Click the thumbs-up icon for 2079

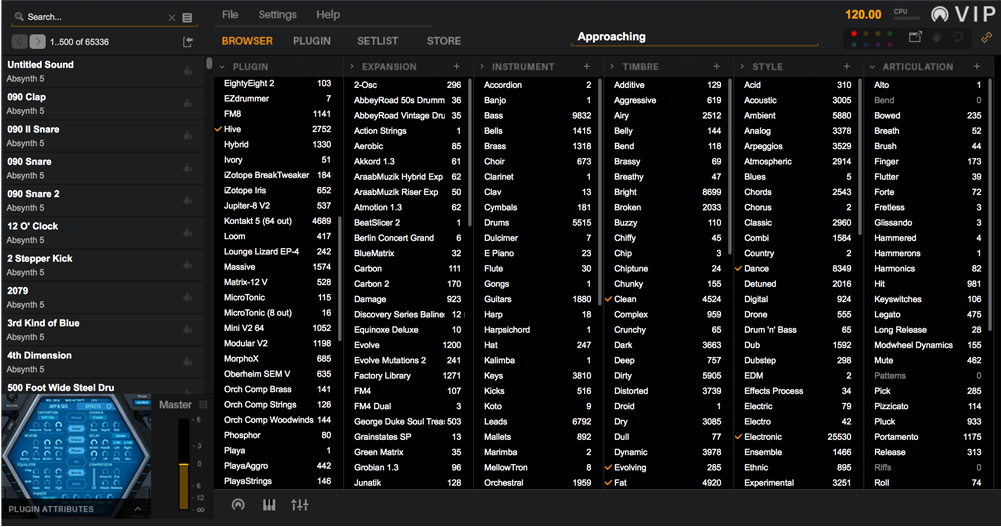point(188,297)
